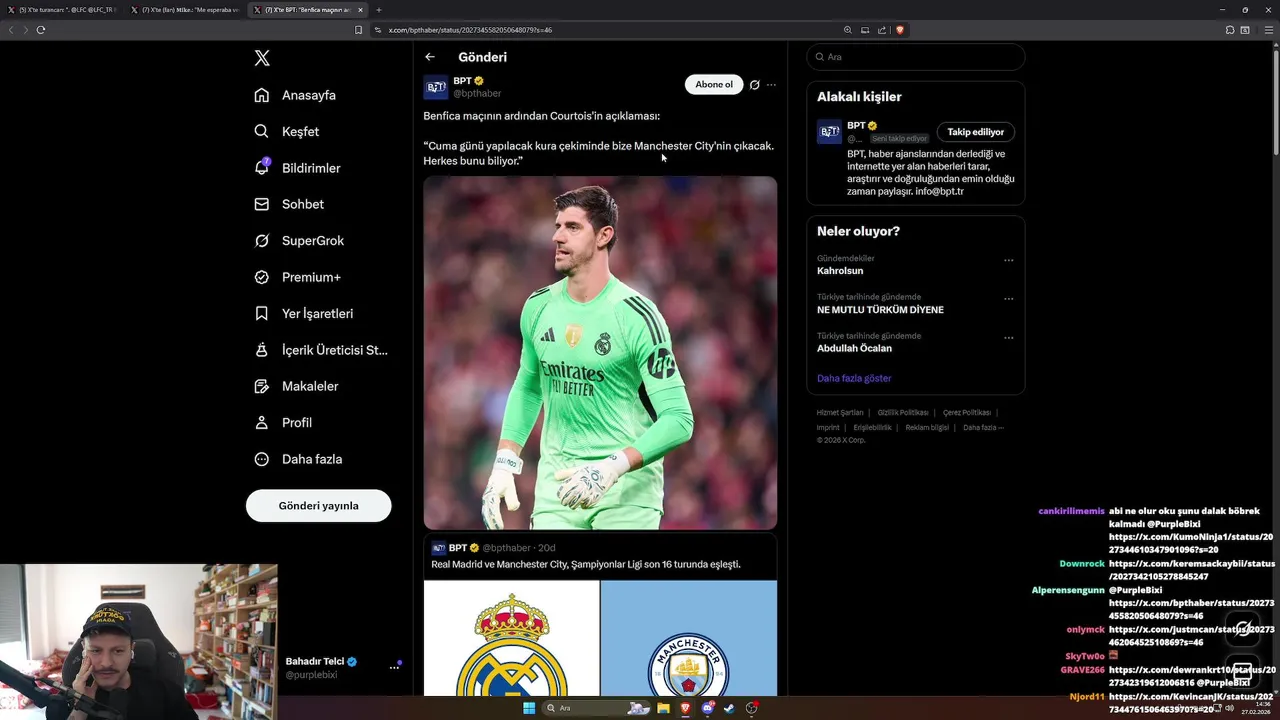Open the Gizlilik Politikası footer link
This screenshot has height=720, width=1280.
pyautogui.click(x=904, y=412)
